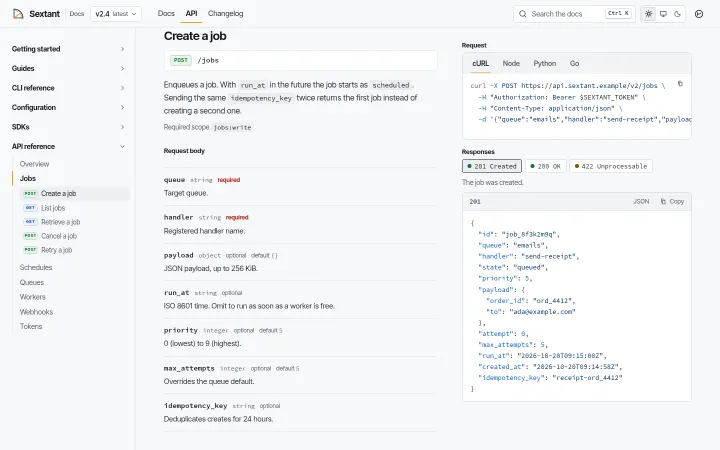
Task: Click POST badge beside Create a job
Action: 30,193
